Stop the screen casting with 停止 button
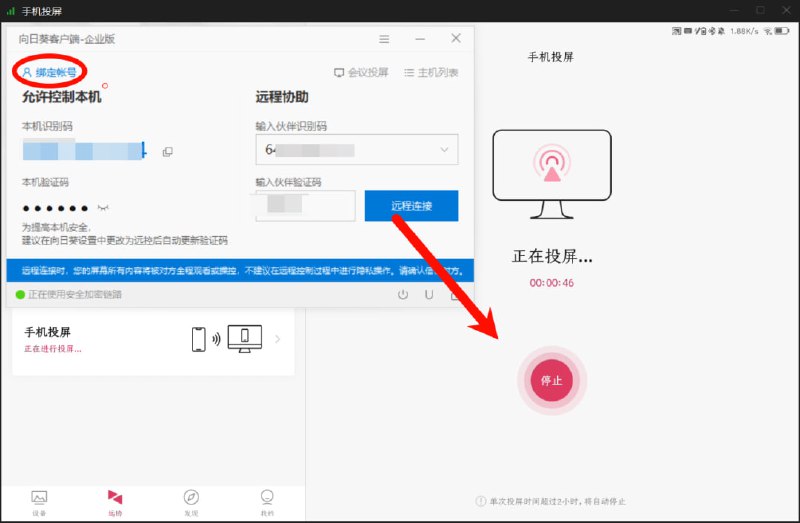 (x=551, y=380)
